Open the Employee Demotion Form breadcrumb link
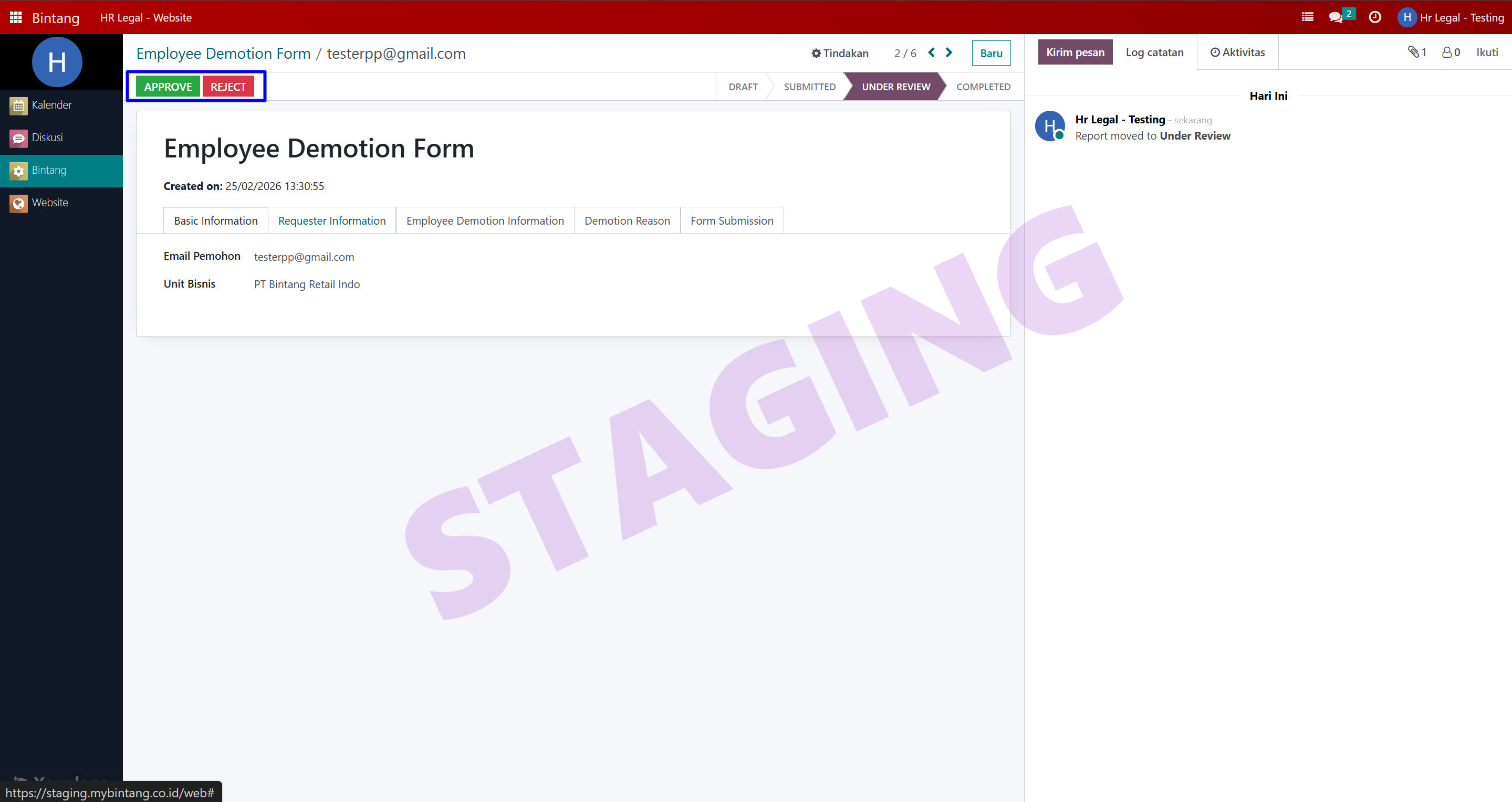The image size is (1512, 802). click(223, 54)
